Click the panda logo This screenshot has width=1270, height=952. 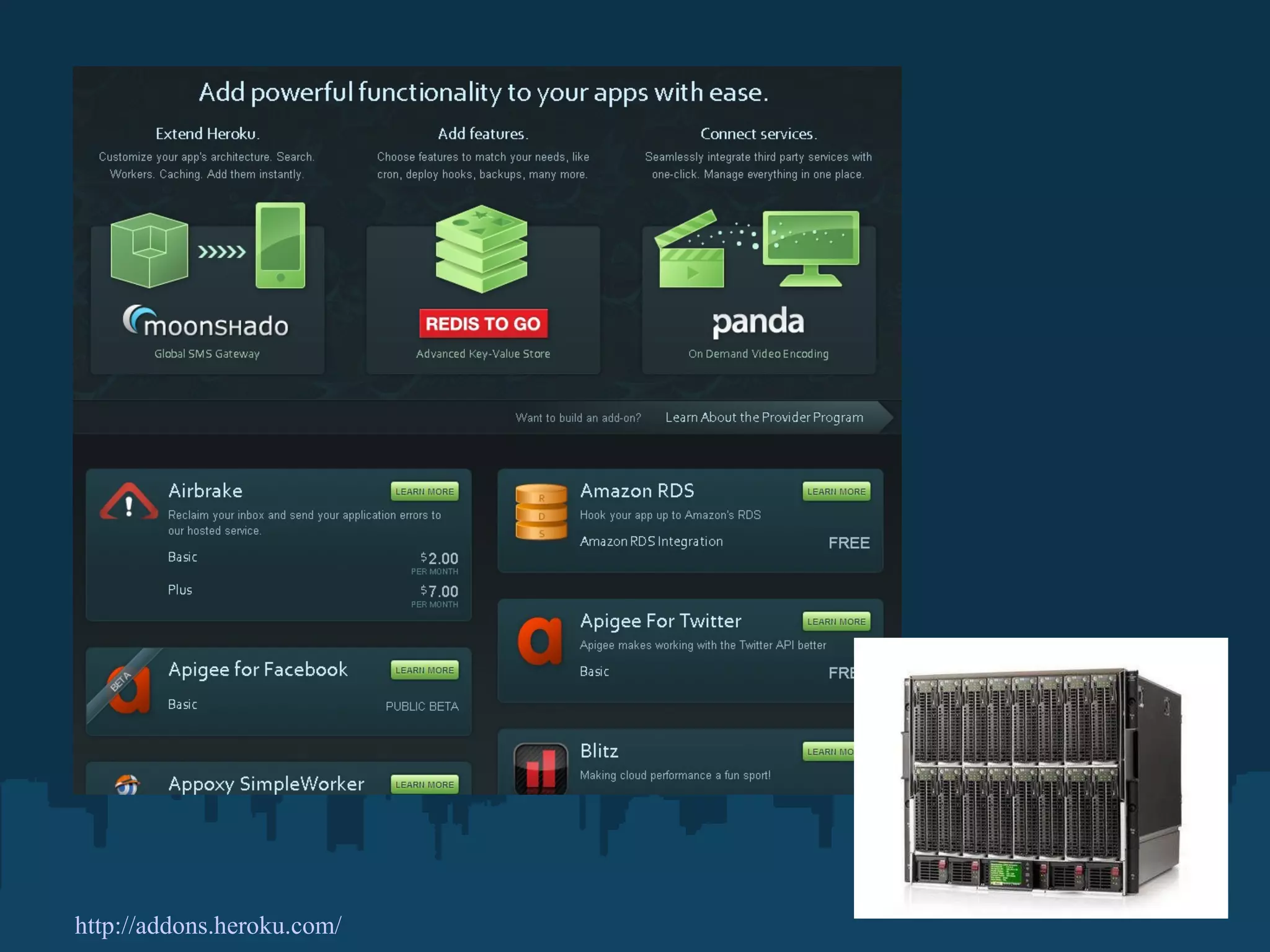[x=758, y=322]
